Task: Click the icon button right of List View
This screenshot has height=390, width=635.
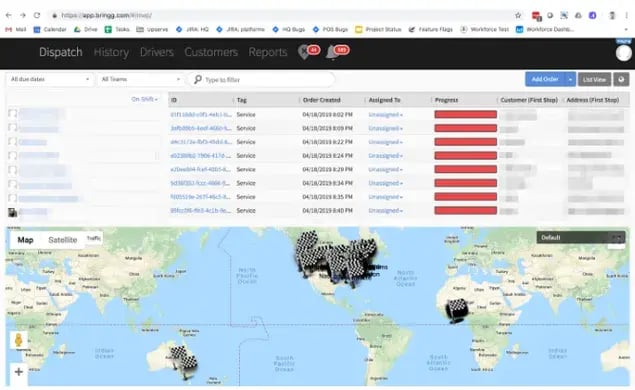Action: [621, 79]
